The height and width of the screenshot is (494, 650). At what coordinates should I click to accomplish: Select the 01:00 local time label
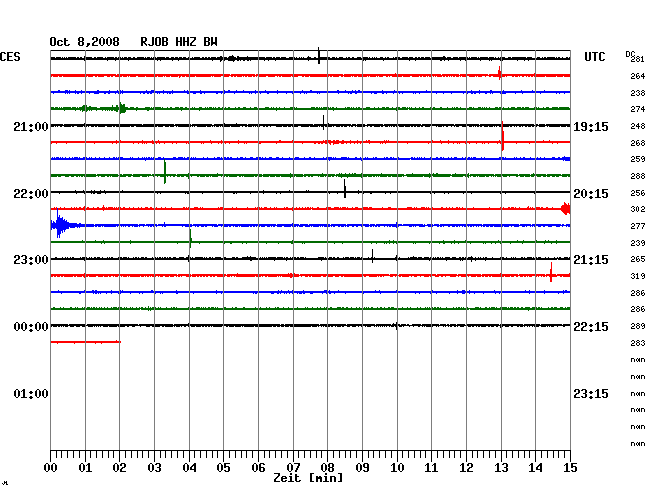(x=31, y=393)
